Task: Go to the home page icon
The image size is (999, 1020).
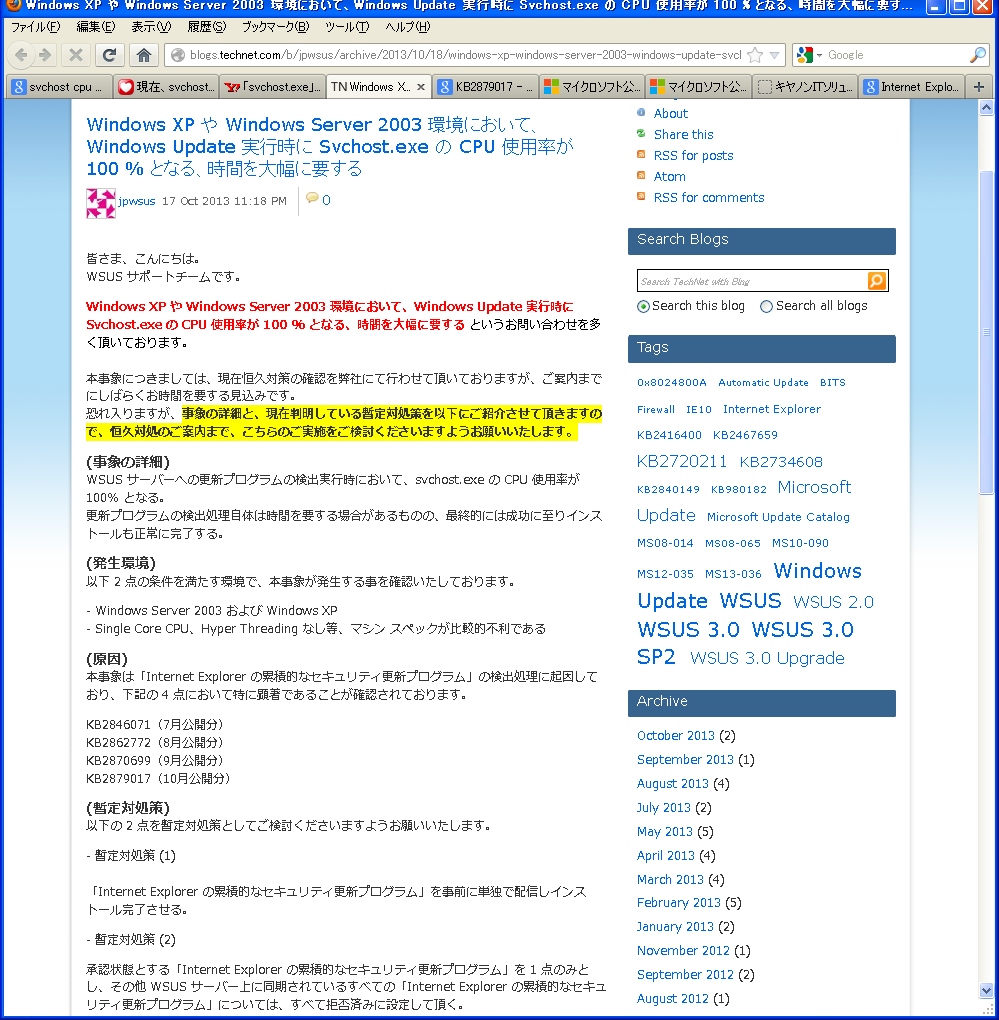Action: [144, 55]
